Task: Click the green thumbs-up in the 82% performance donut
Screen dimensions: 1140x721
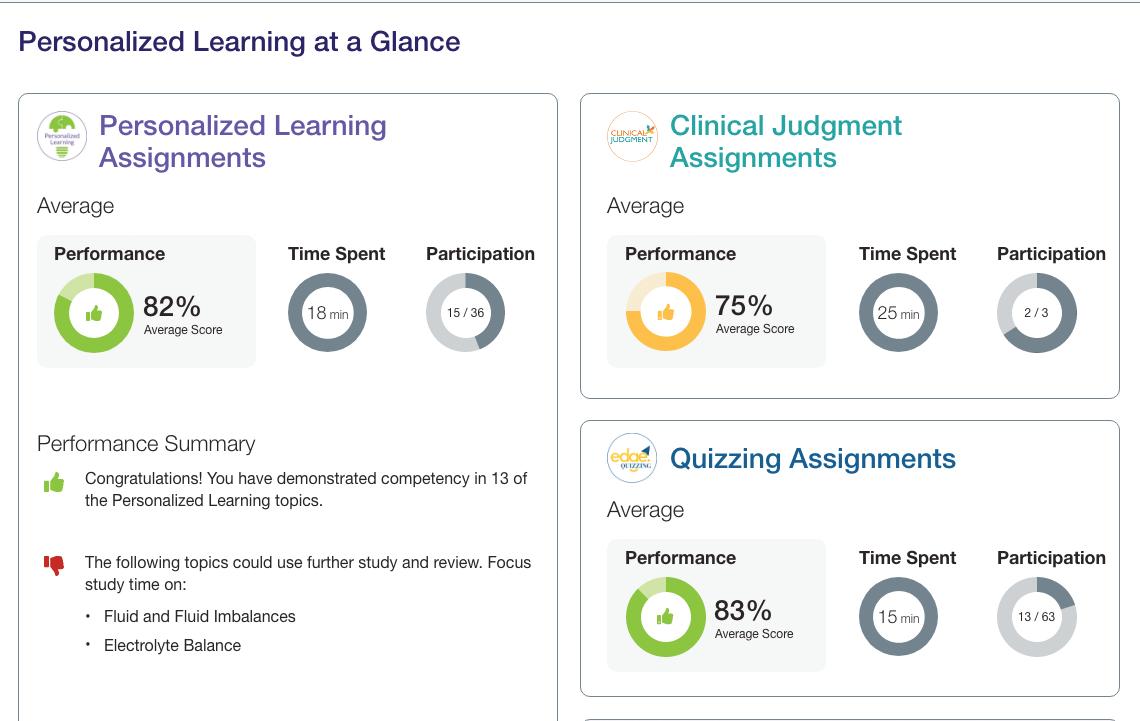Action: tap(94, 313)
